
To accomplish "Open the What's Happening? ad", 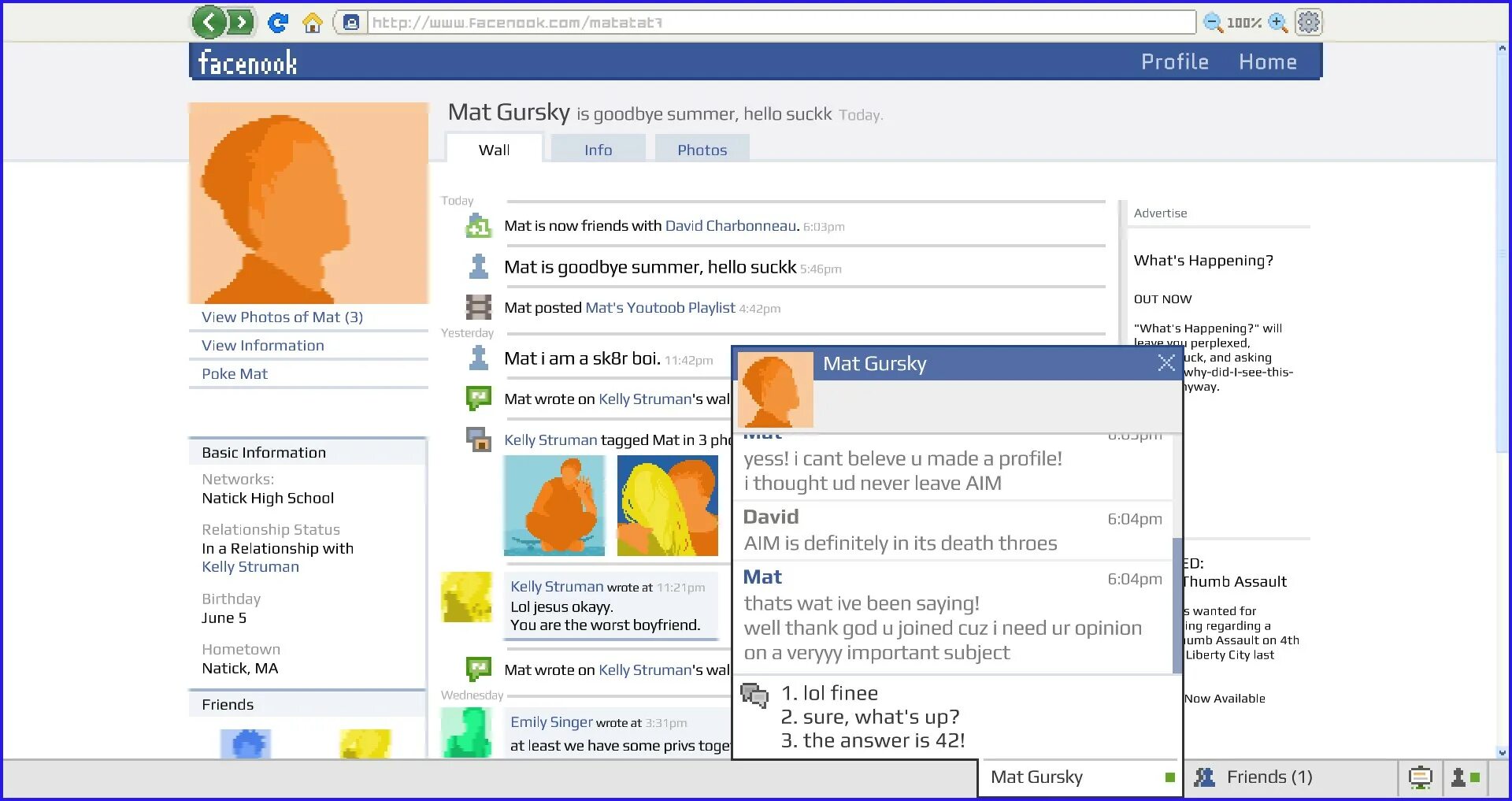I will pyautogui.click(x=1203, y=260).
